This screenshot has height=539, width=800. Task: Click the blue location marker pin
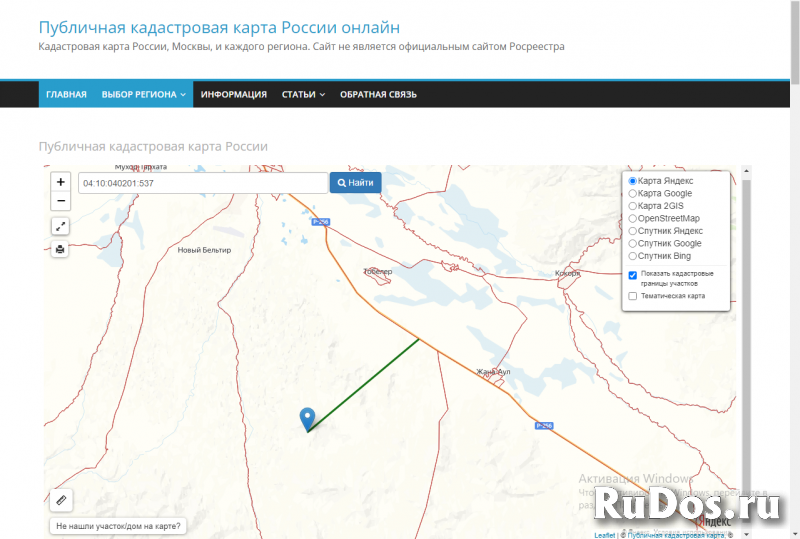pyautogui.click(x=307, y=420)
